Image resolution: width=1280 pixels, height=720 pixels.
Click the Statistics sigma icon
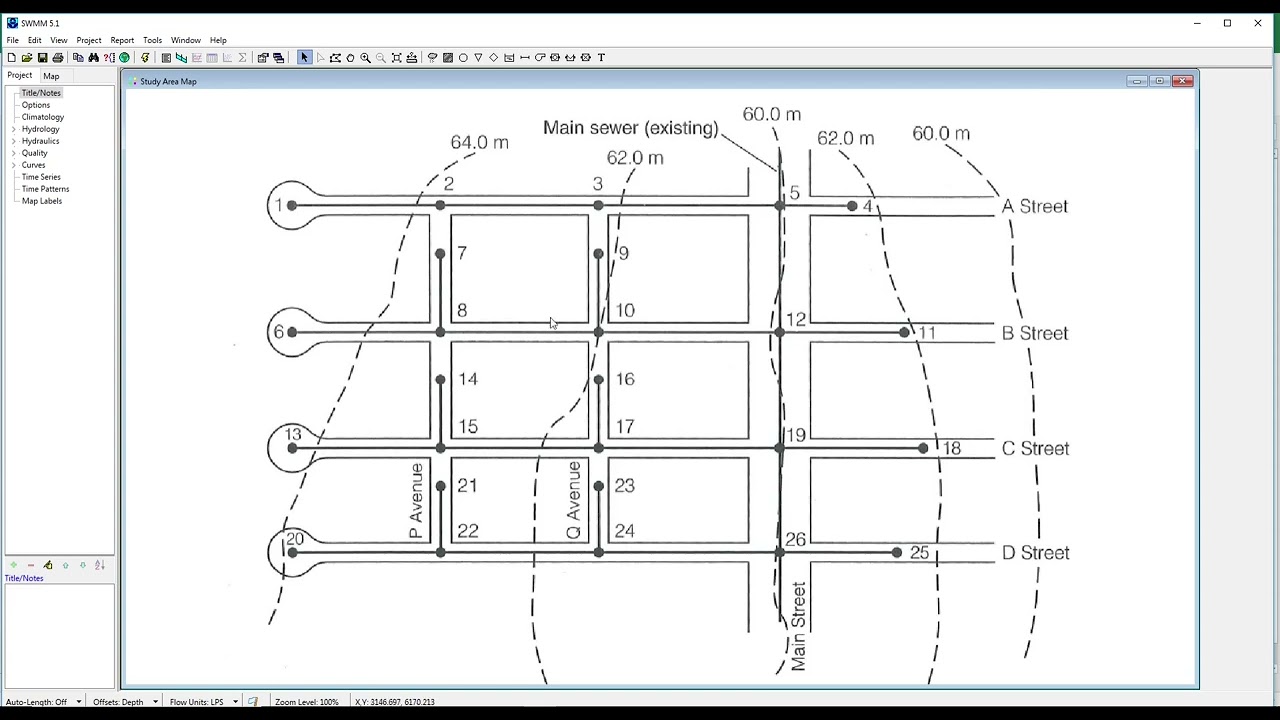[x=242, y=58]
